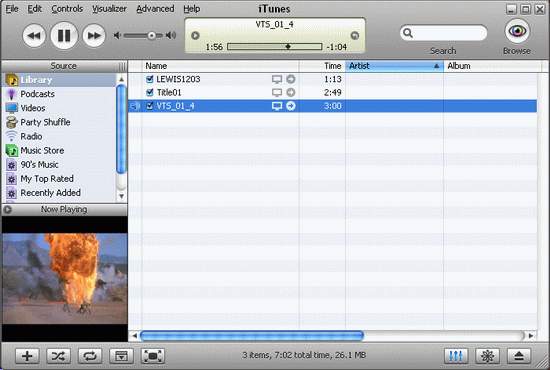Open the equalizer window button
This screenshot has width=550, height=370.
[456, 356]
